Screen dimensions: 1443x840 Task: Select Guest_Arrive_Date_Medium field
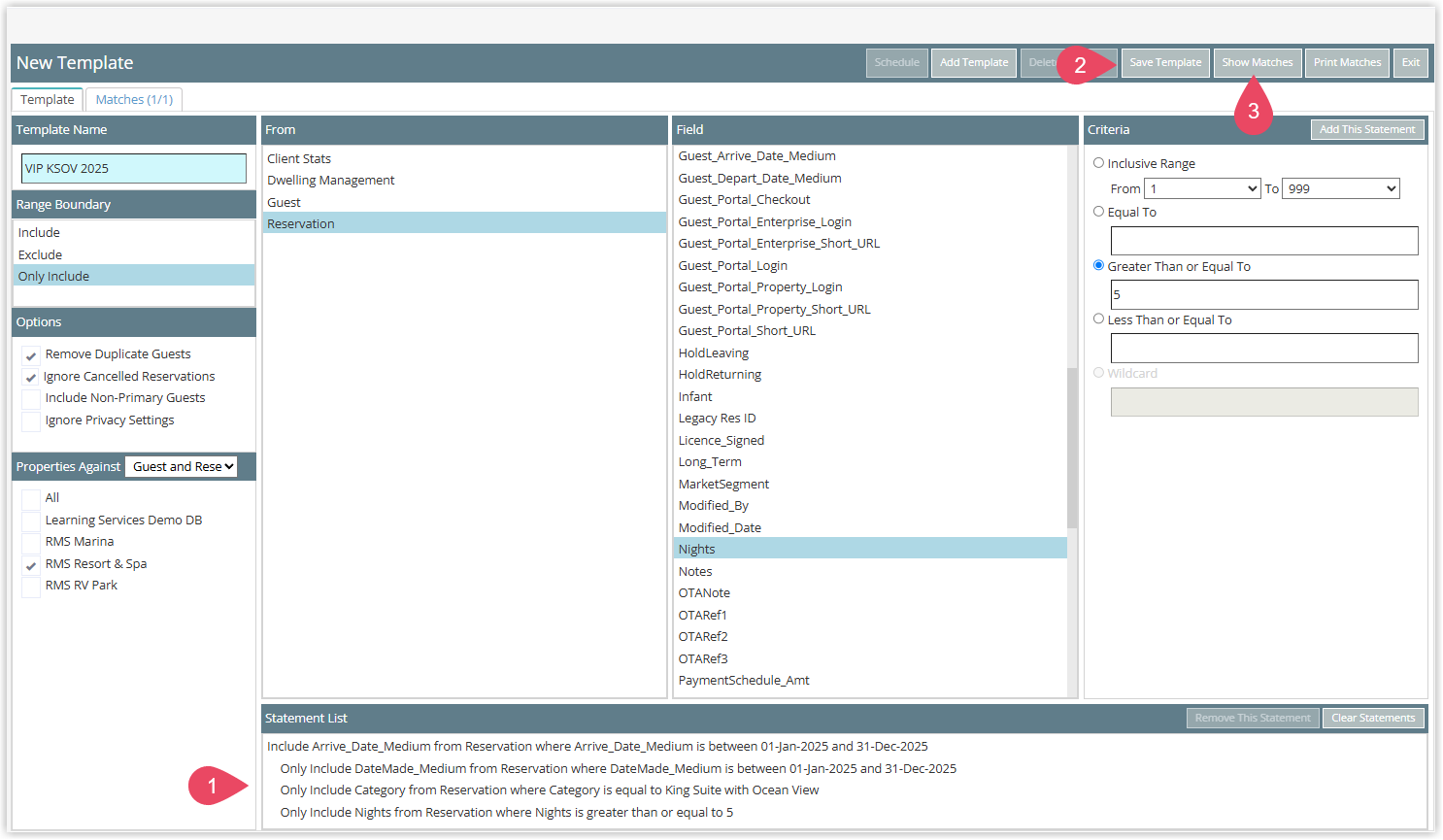click(870, 156)
